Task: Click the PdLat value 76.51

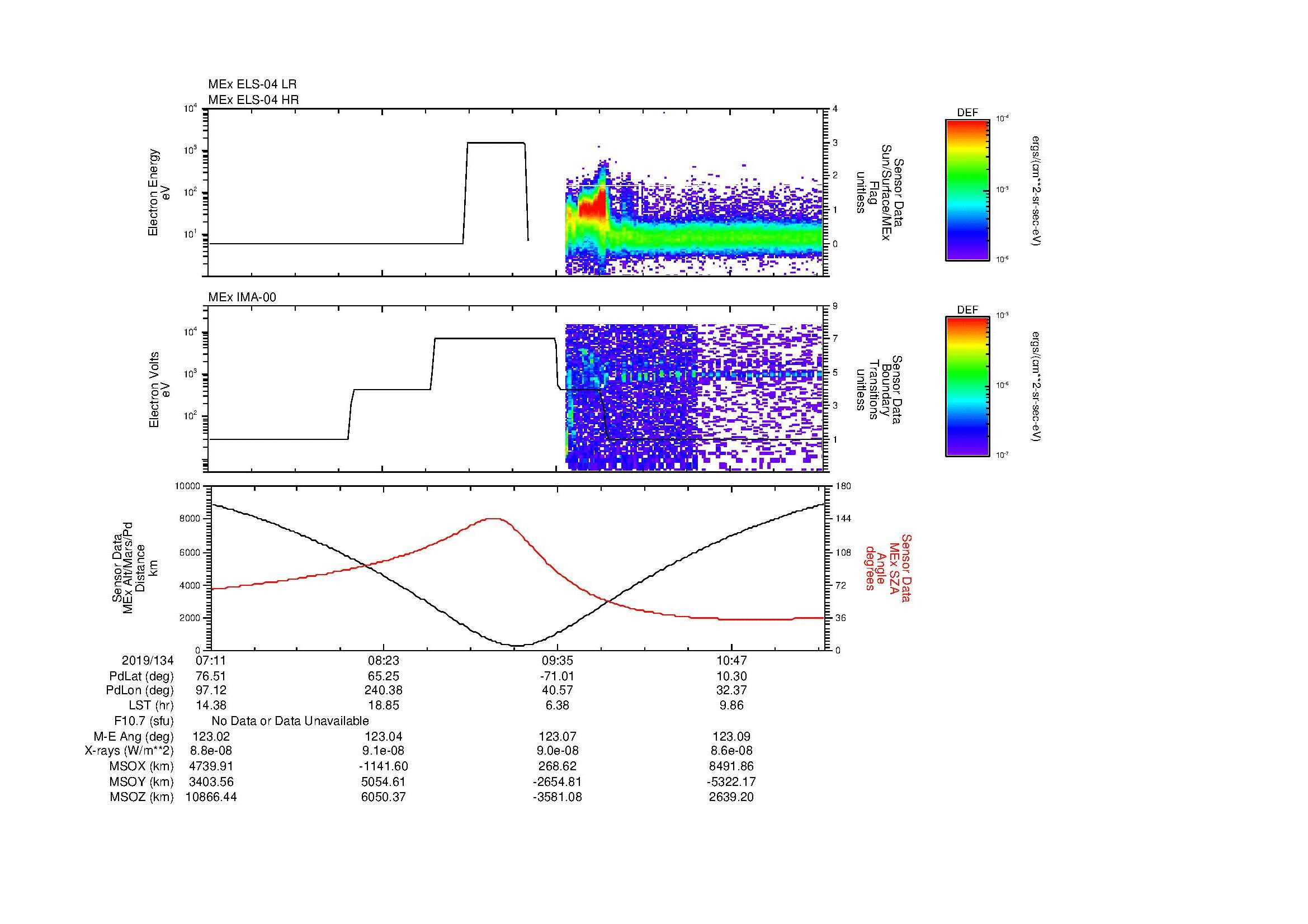Action: [x=211, y=676]
